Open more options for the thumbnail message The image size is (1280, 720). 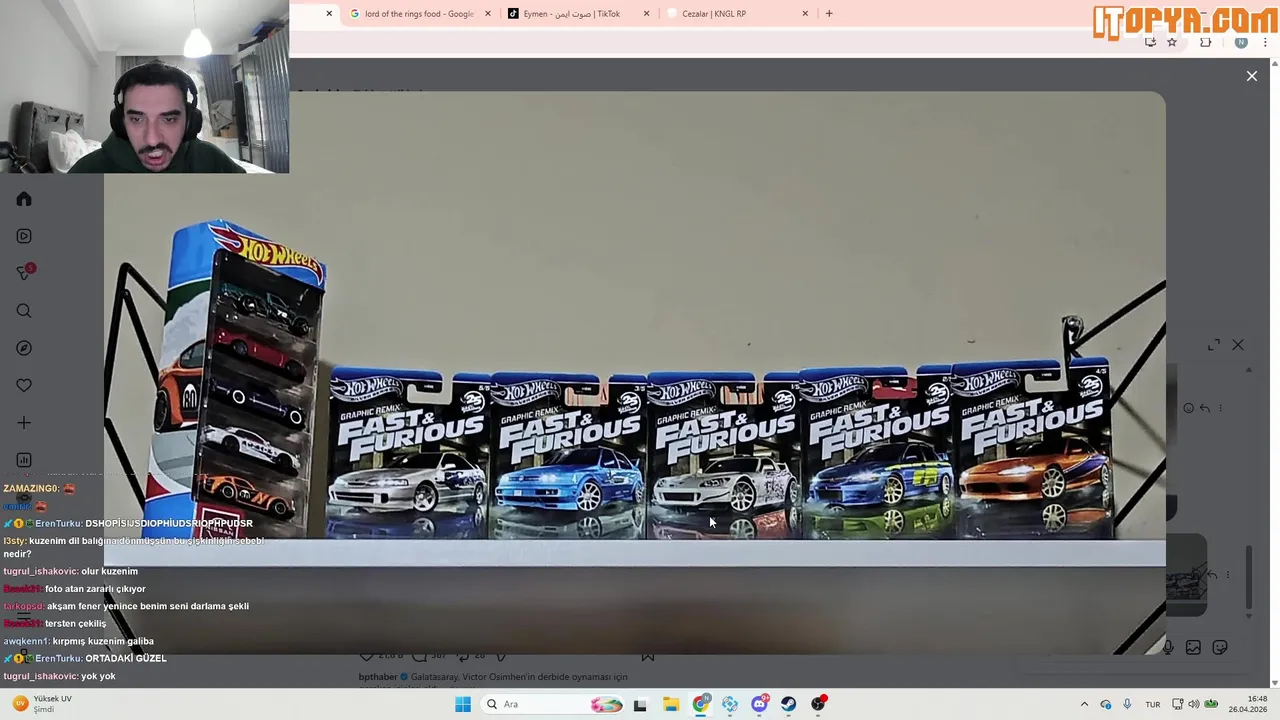click(1228, 575)
